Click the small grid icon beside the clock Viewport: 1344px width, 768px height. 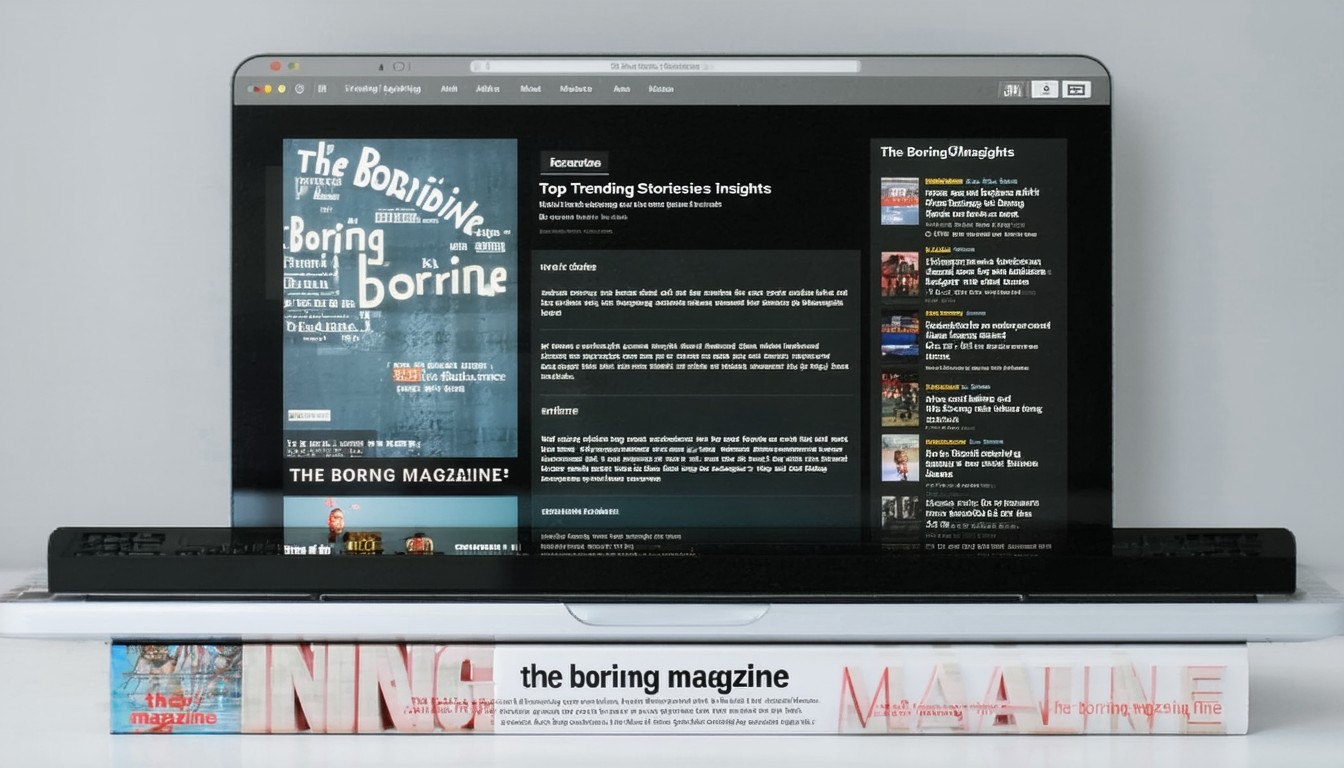pyautogui.click(x=322, y=89)
